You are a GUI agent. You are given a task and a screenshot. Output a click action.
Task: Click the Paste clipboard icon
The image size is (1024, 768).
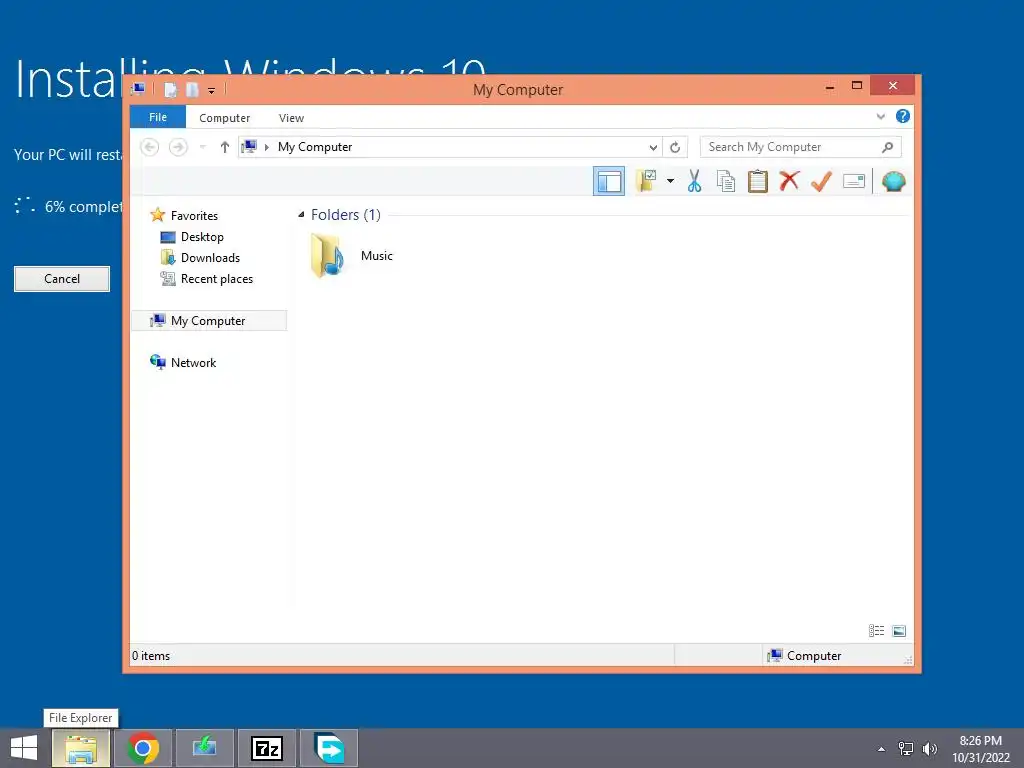coord(758,181)
